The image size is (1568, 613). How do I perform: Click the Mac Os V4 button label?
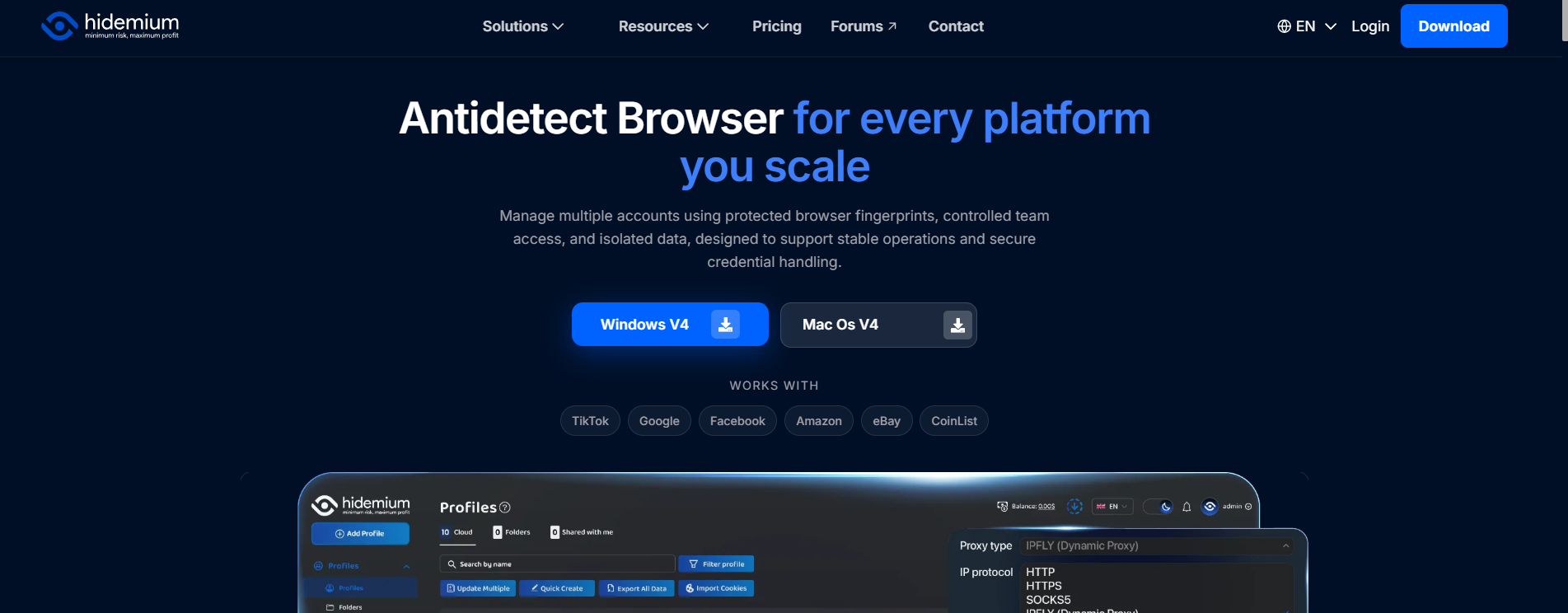(x=840, y=325)
